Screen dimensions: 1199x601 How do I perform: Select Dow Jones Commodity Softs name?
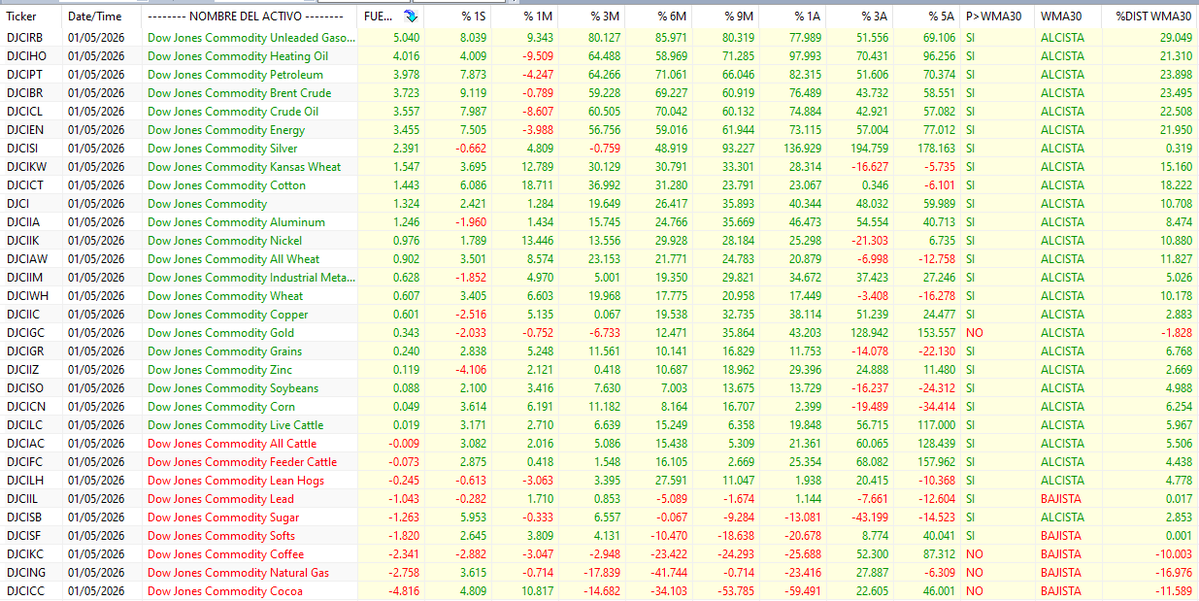(222, 536)
